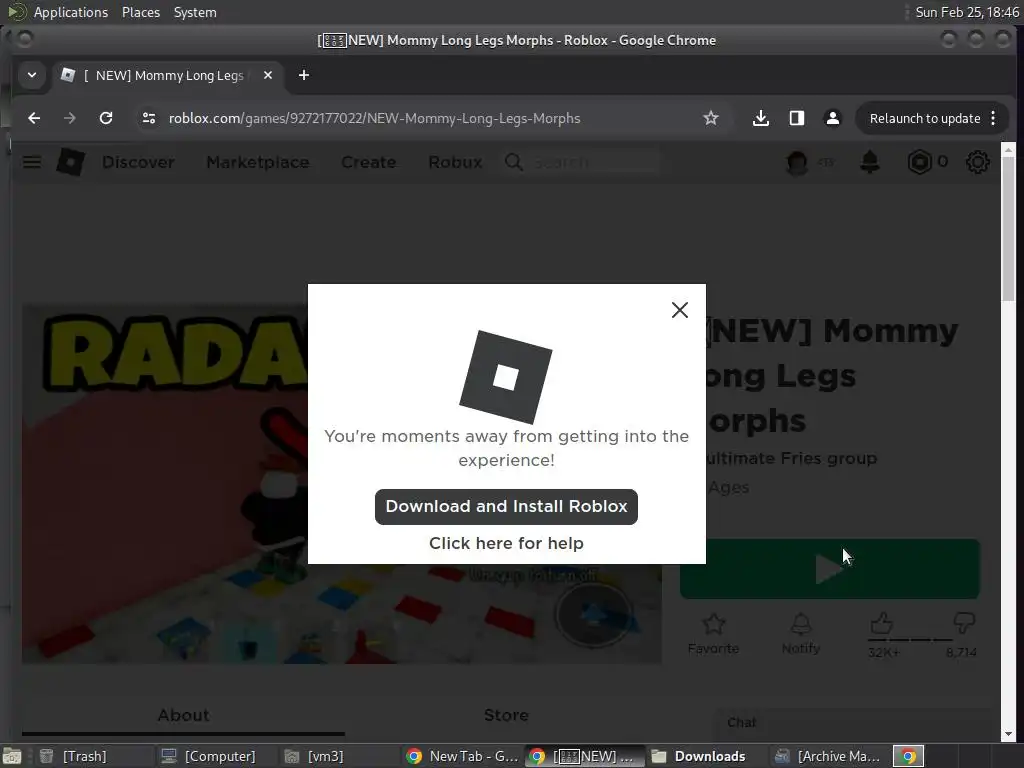Click the game thumbnail image
Screen dimensions: 1024x768
[x=342, y=484]
